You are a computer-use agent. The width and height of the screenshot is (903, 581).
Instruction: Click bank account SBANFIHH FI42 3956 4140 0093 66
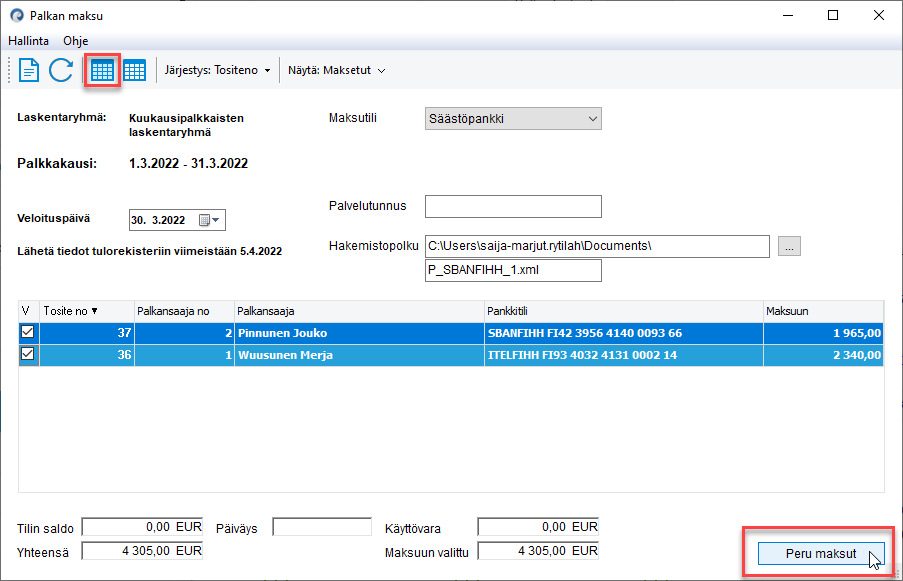tap(624, 333)
